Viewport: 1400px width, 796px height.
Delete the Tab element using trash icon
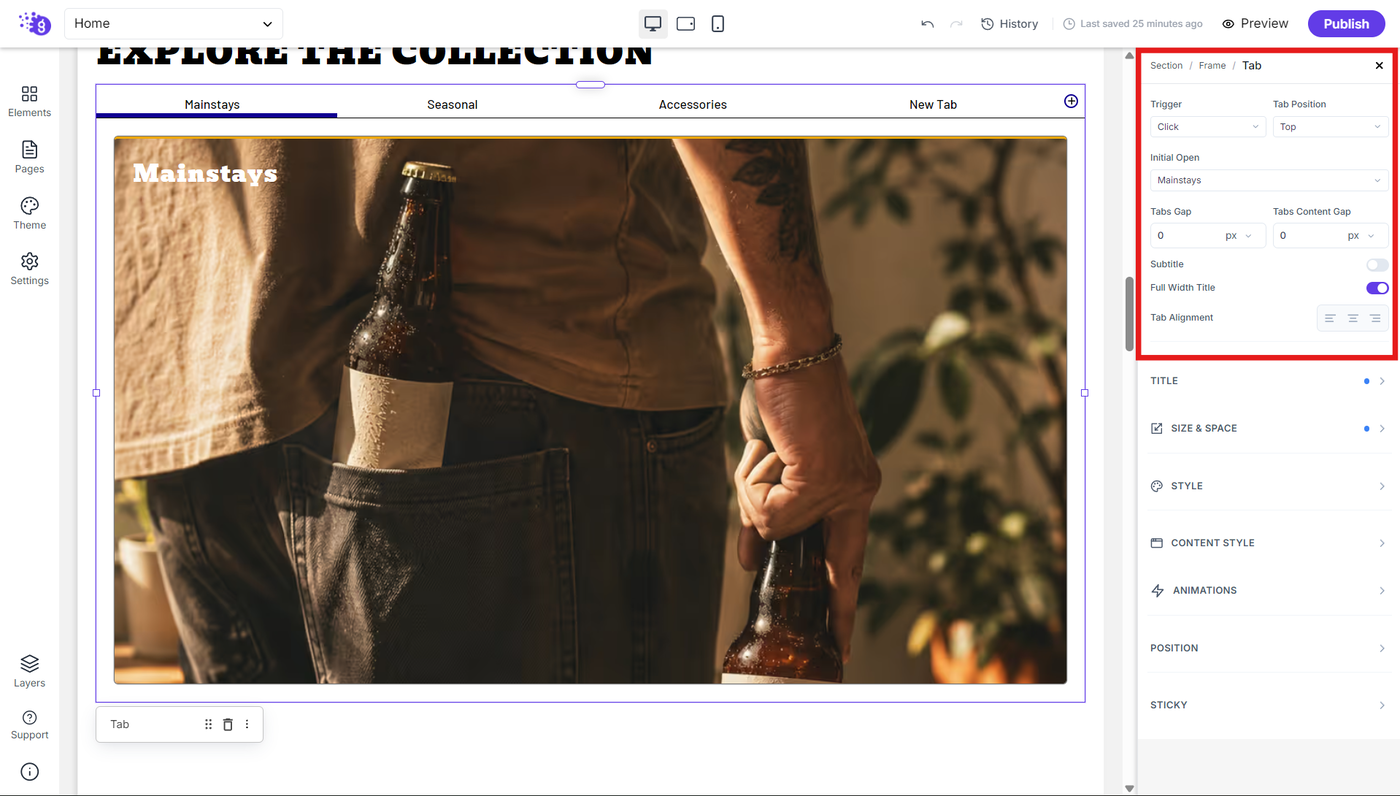point(228,724)
